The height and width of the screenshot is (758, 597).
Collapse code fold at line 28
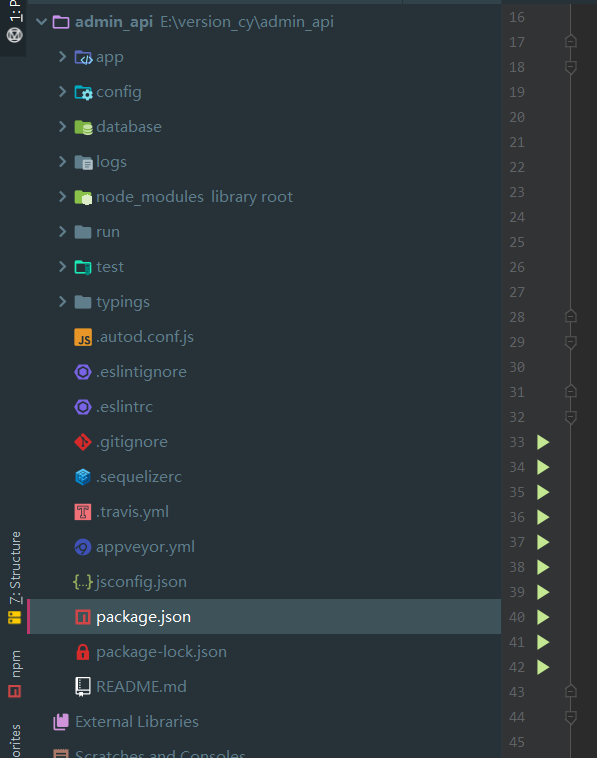pyautogui.click(x=570, y=317)
